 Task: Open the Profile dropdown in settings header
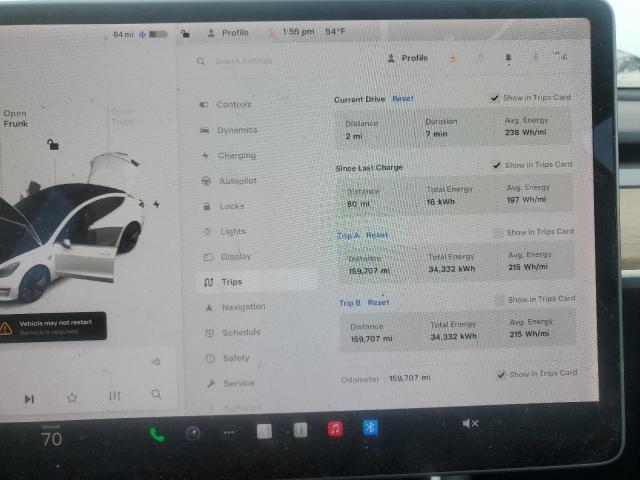click(x=408, y=59)
